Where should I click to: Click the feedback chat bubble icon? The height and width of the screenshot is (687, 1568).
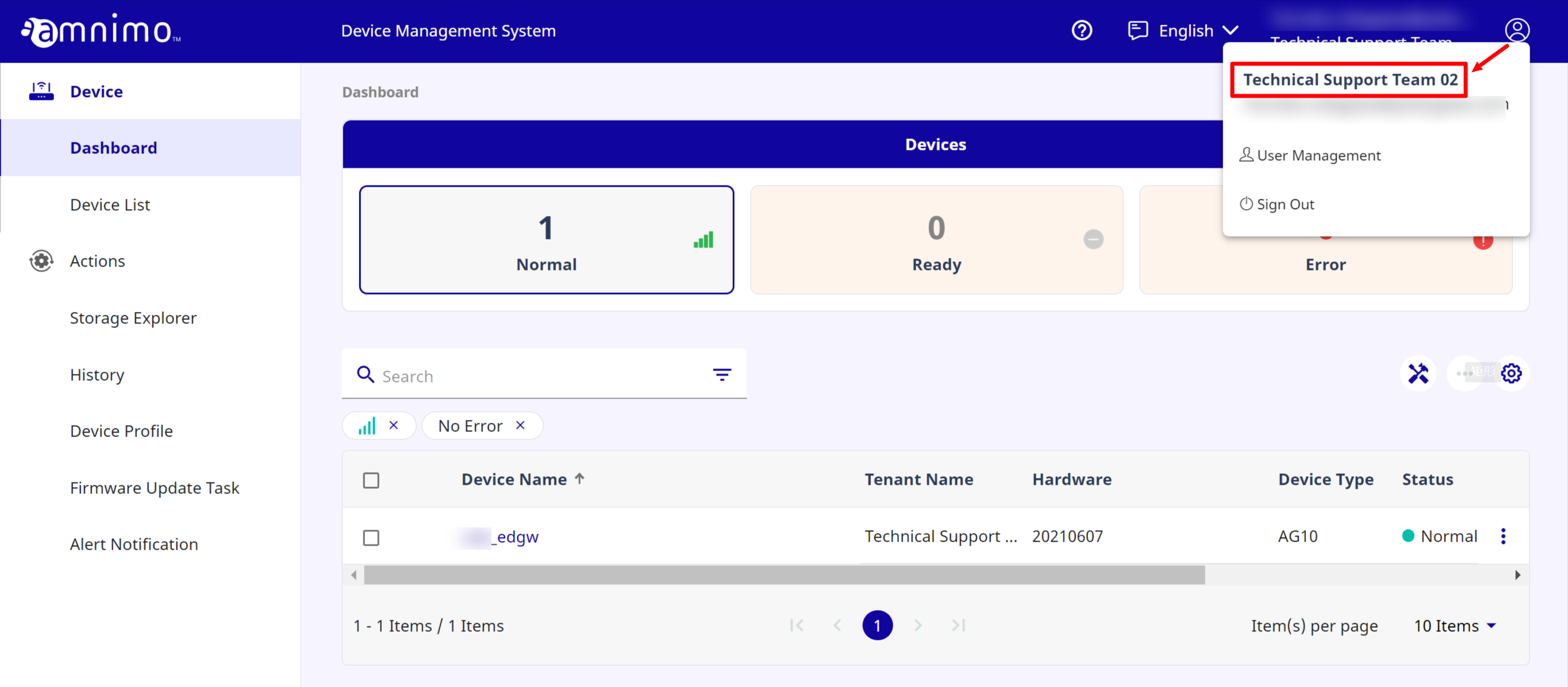pos(1137,30)
